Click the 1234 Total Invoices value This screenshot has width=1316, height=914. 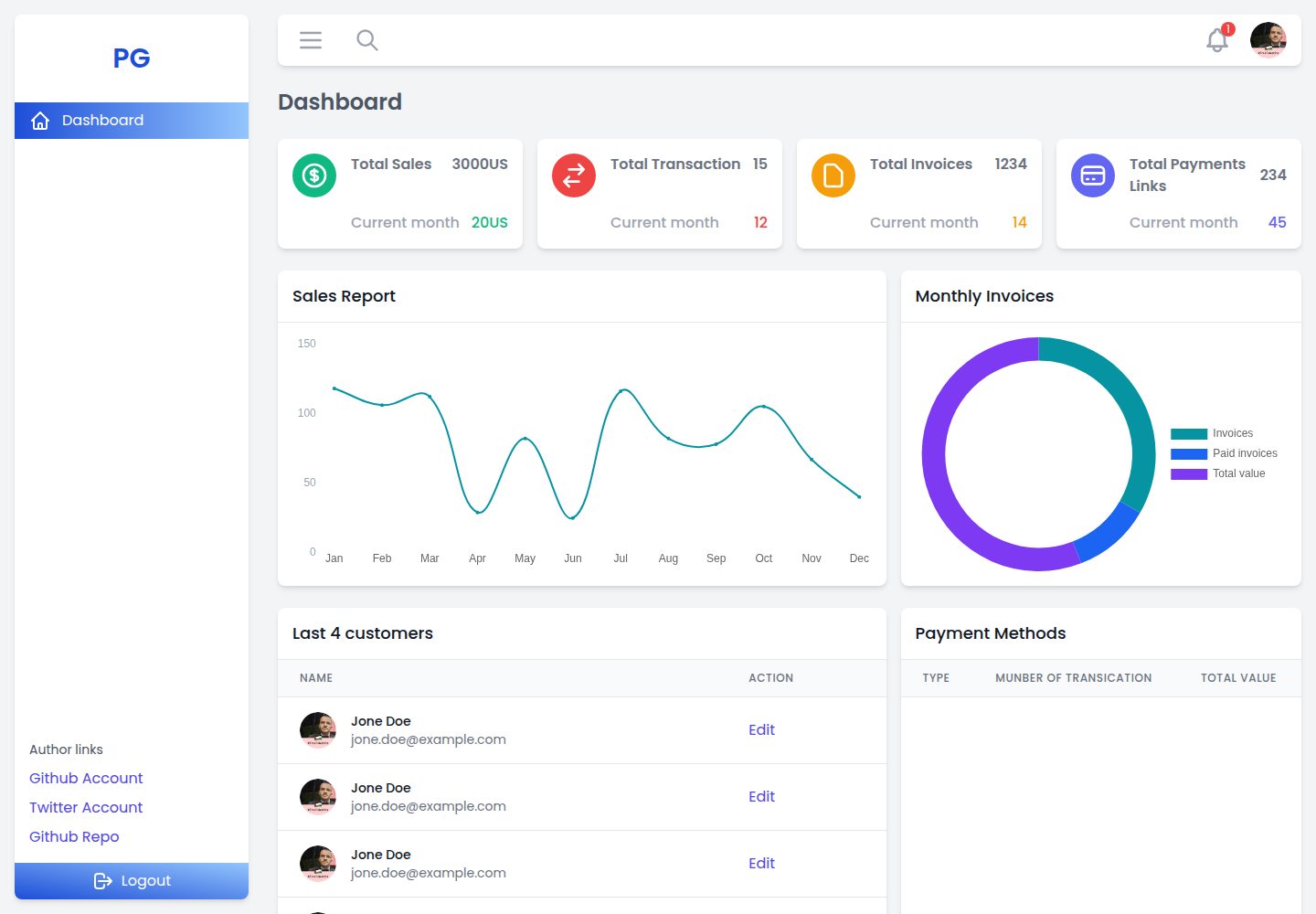click(x=1011, y=165)
